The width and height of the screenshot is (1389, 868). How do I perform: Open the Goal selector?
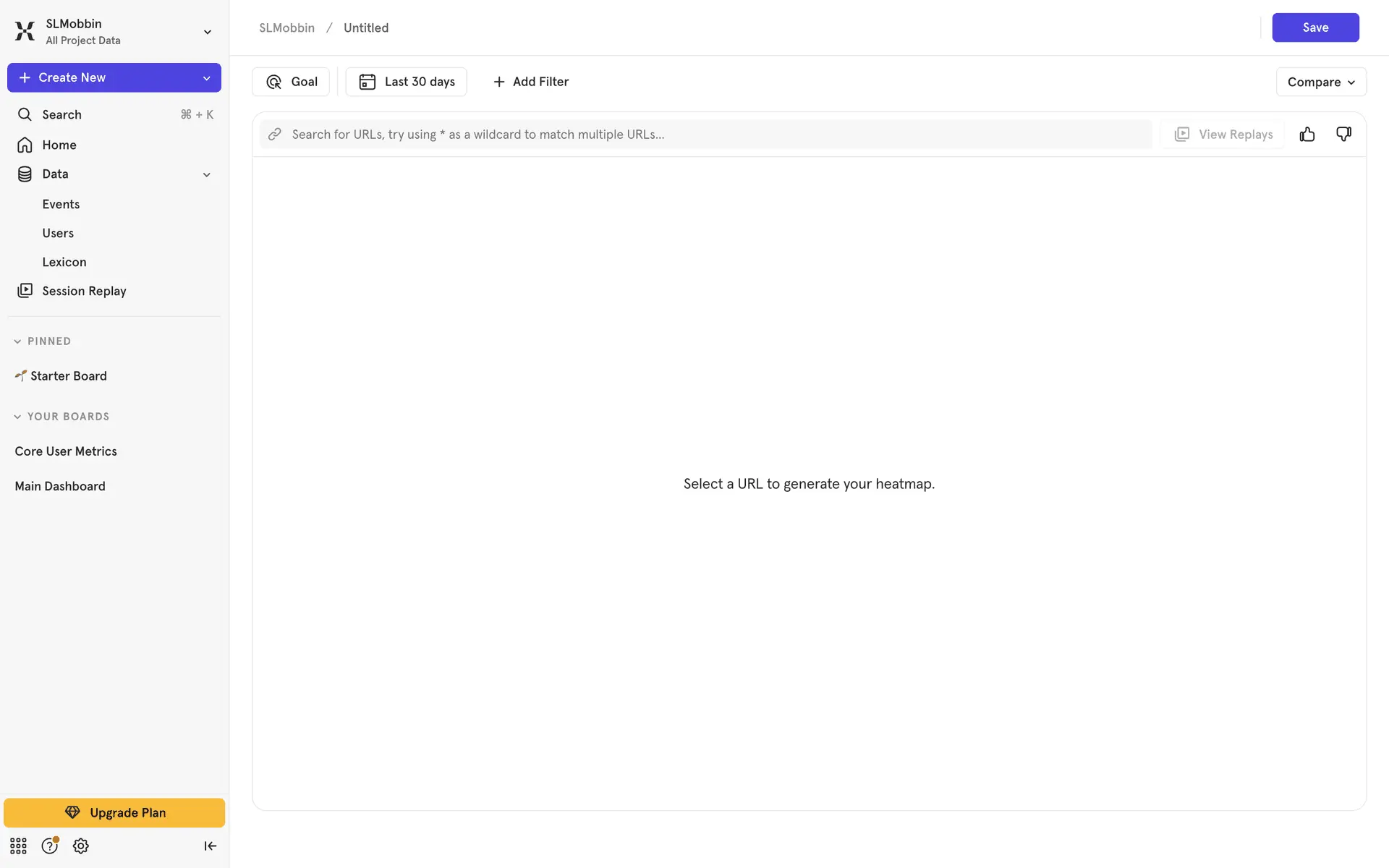pos(291,82)
